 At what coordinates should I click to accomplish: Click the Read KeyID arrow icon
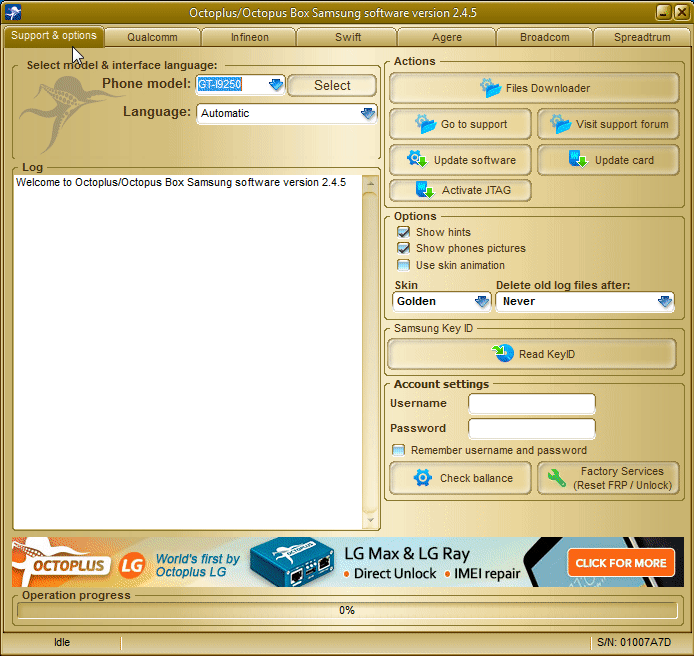click(x=503, y=353)
